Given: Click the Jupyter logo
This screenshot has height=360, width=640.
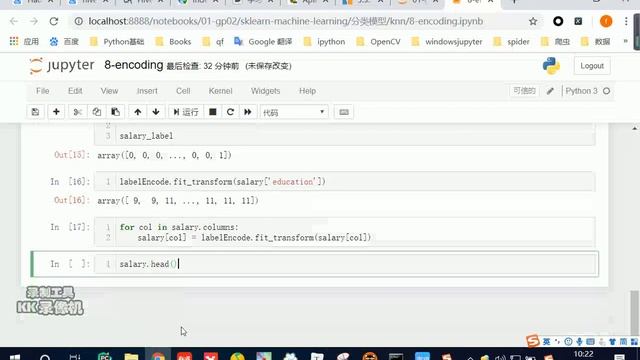Looking at the screenshot, I should point(62,65).
